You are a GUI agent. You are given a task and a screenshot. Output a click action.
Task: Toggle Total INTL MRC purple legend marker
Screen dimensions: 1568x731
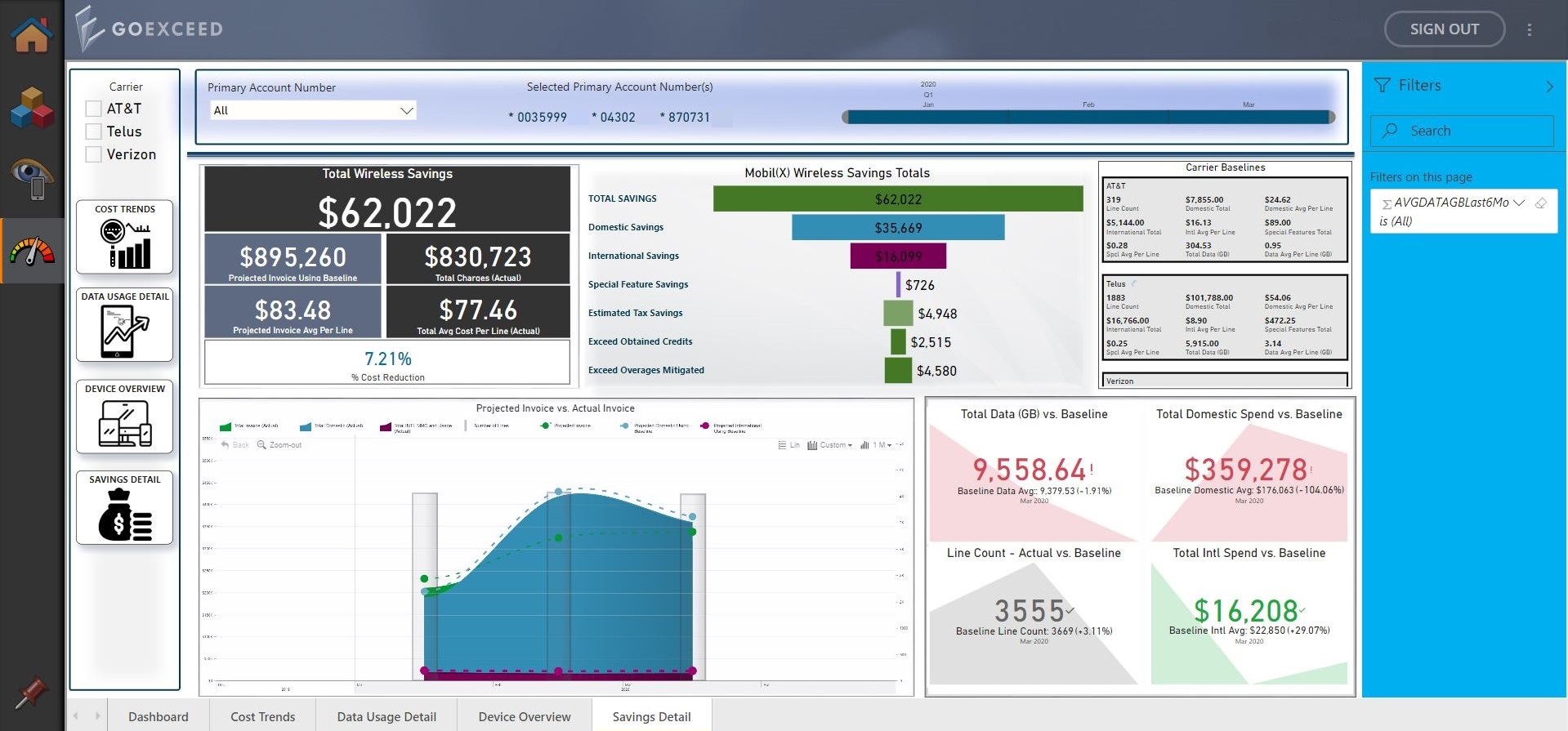(x=386, y=426)
